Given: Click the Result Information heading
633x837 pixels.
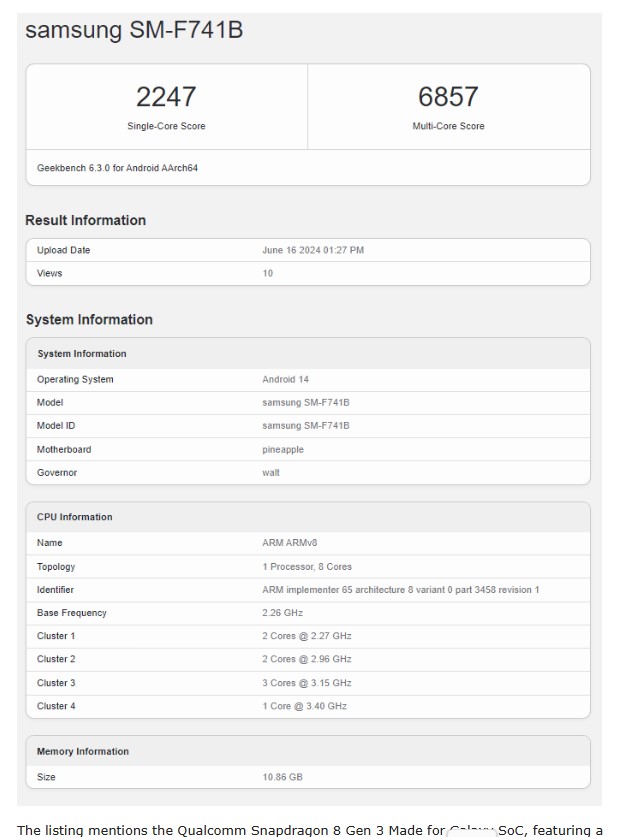Looking at the screenshot, I should (85, 220).
